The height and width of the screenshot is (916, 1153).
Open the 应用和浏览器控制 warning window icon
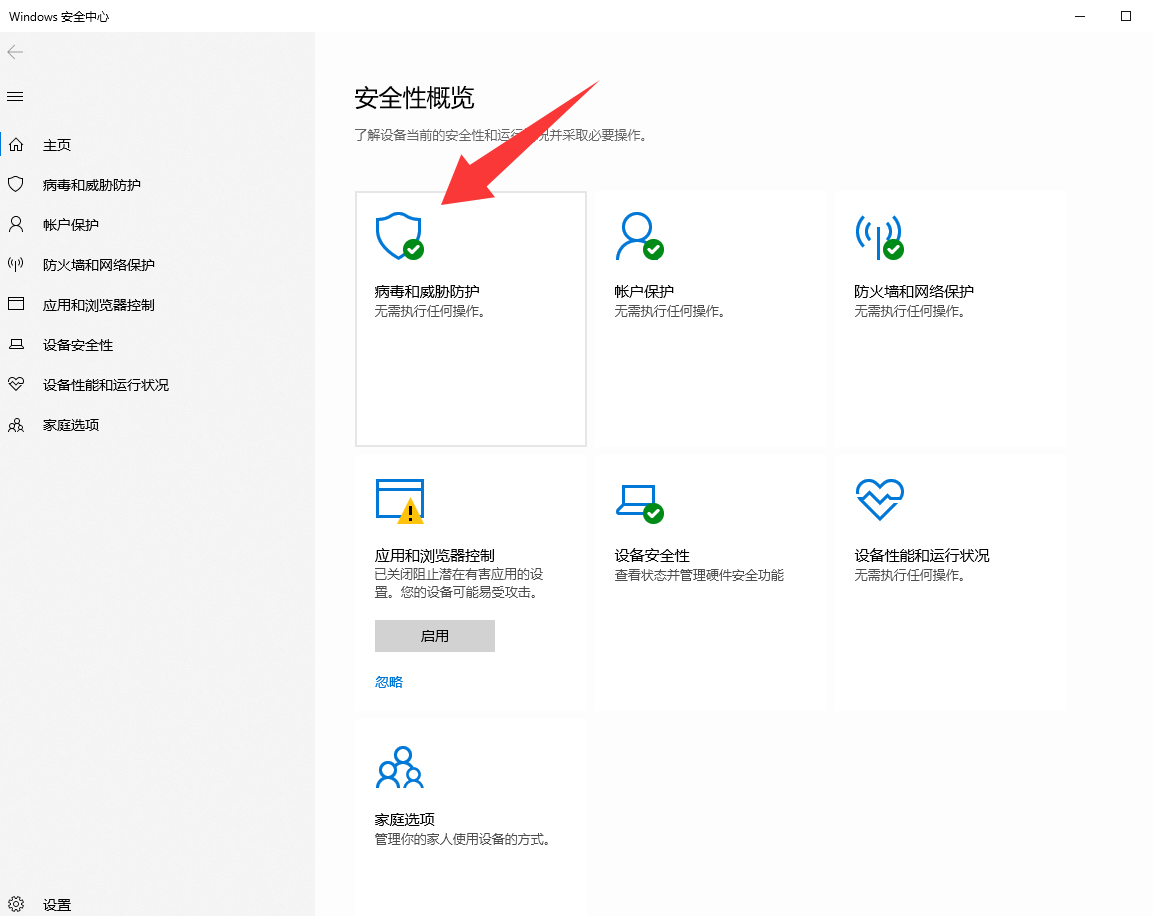(399, 500)
